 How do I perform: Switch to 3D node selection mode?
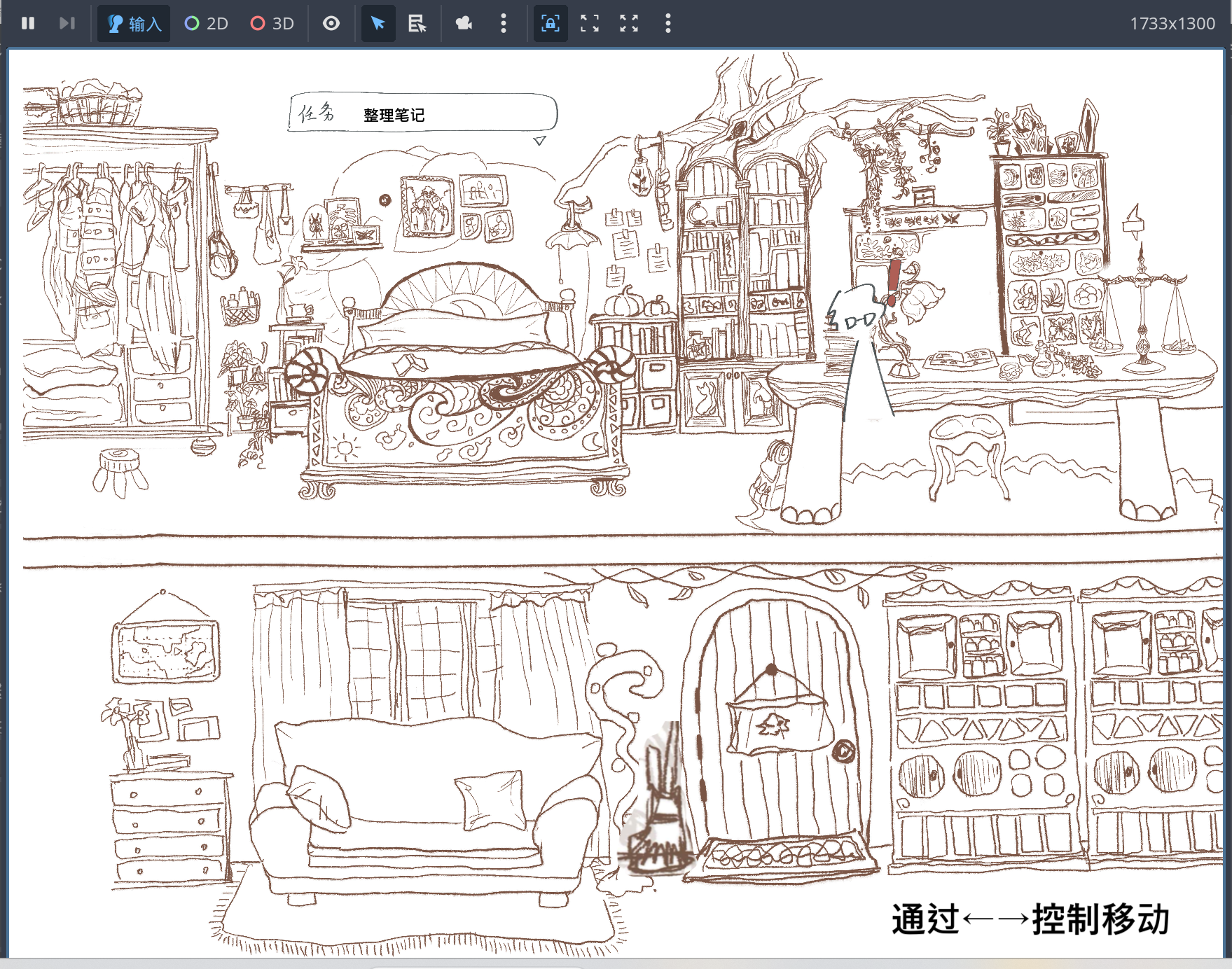tap(272, 24)
